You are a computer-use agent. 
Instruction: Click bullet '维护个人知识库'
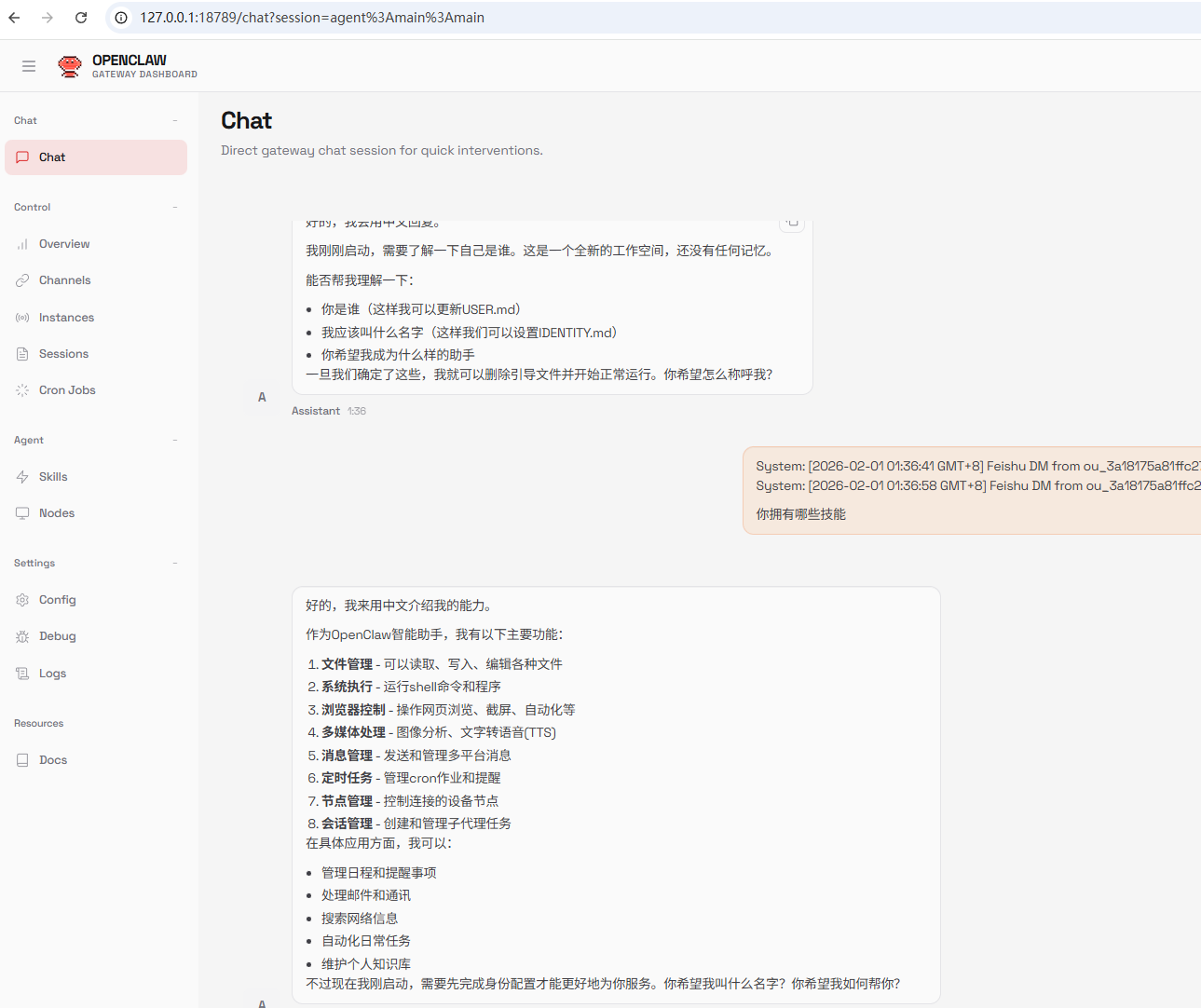[366, 964]
